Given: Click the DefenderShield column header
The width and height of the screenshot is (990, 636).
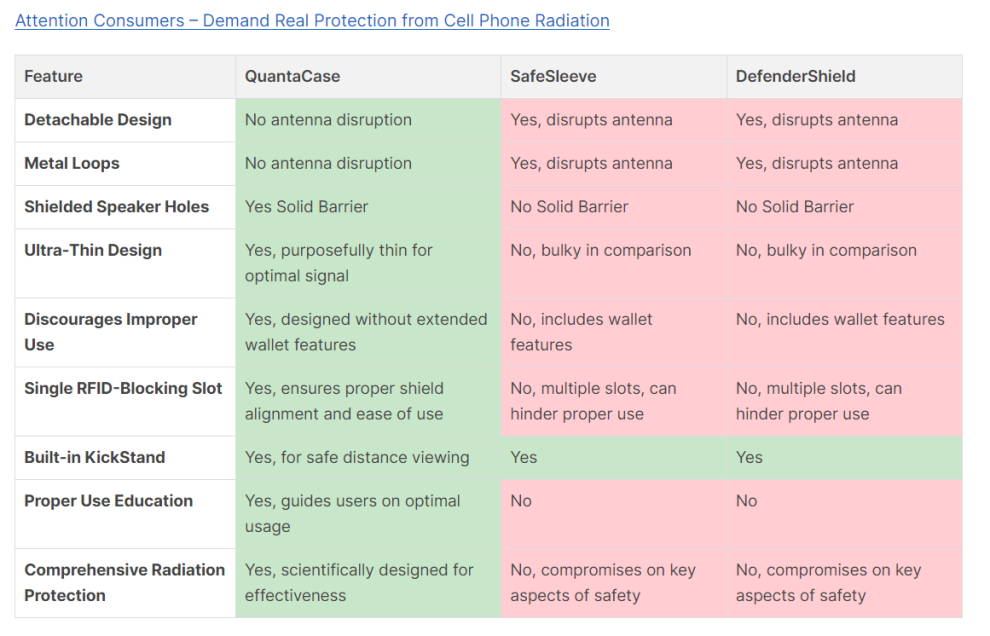Looking at the screenshot, I should coord(795,76).
